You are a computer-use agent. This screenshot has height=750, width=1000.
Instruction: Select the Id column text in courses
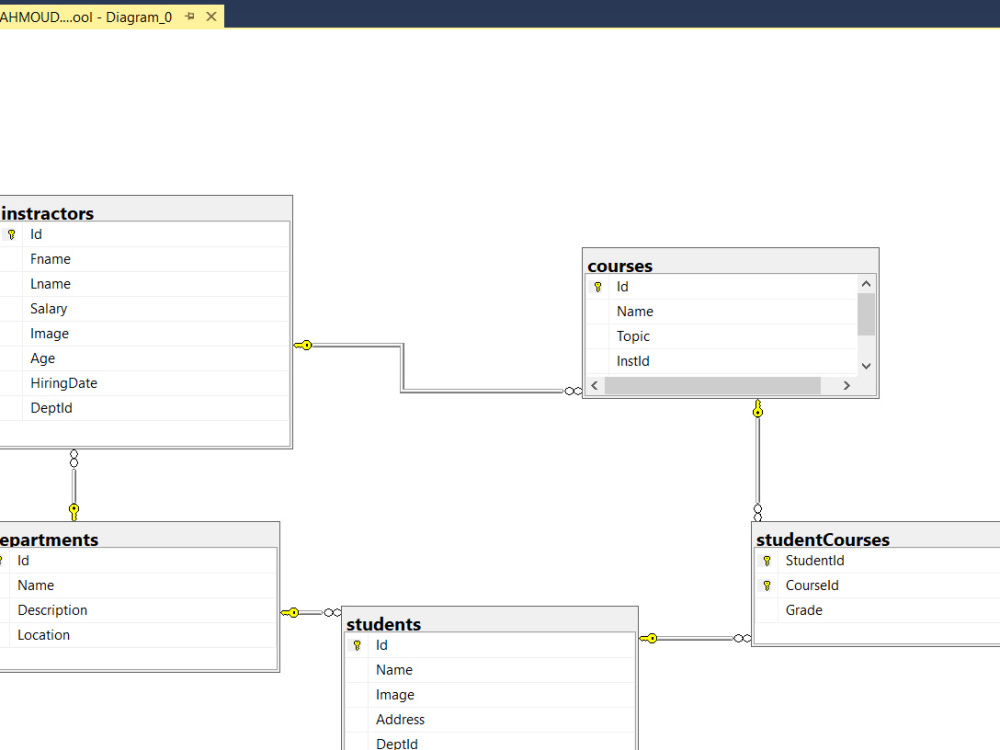[622, 286]
